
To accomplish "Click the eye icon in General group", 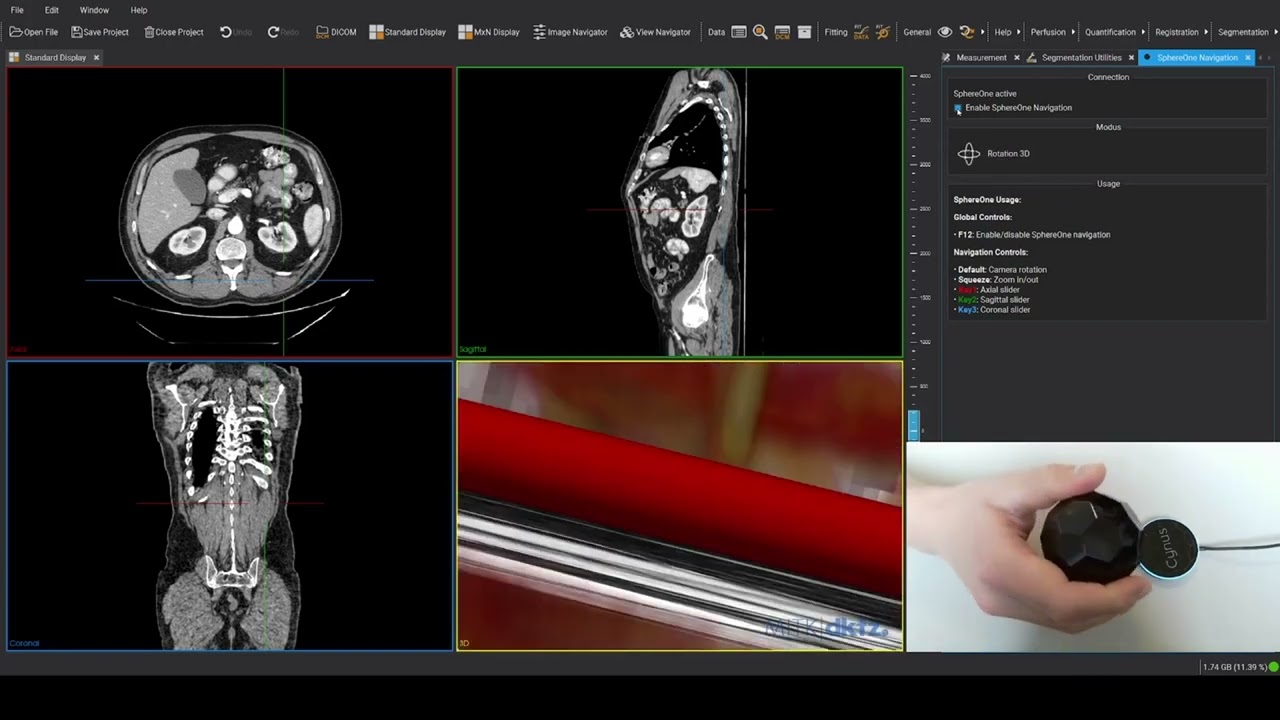I will [945, 32].
